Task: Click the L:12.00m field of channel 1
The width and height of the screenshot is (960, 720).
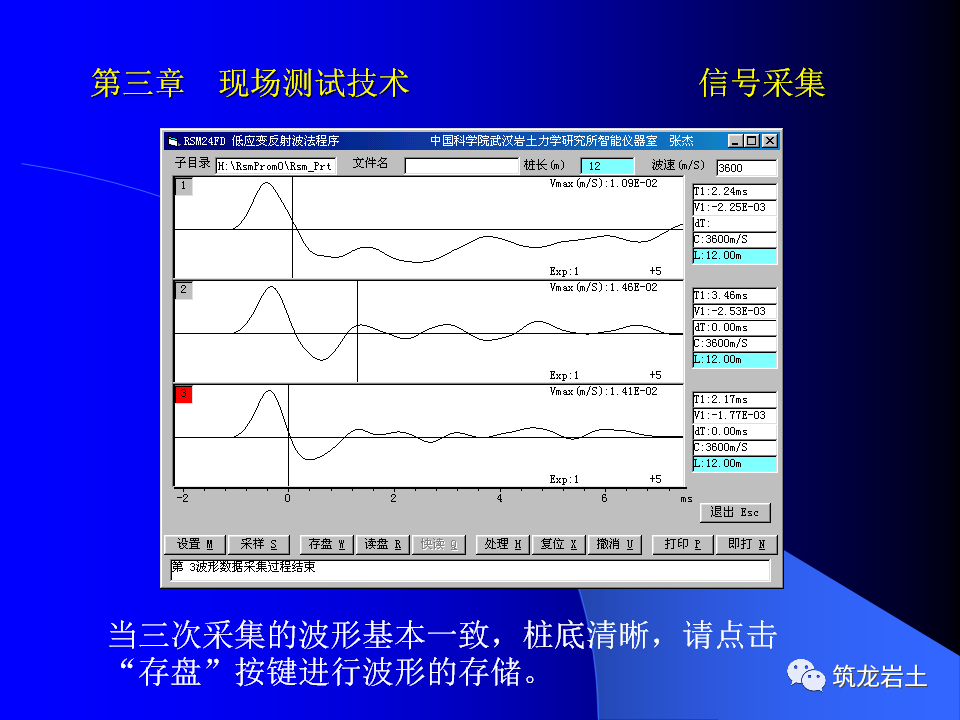Action: 735,255
